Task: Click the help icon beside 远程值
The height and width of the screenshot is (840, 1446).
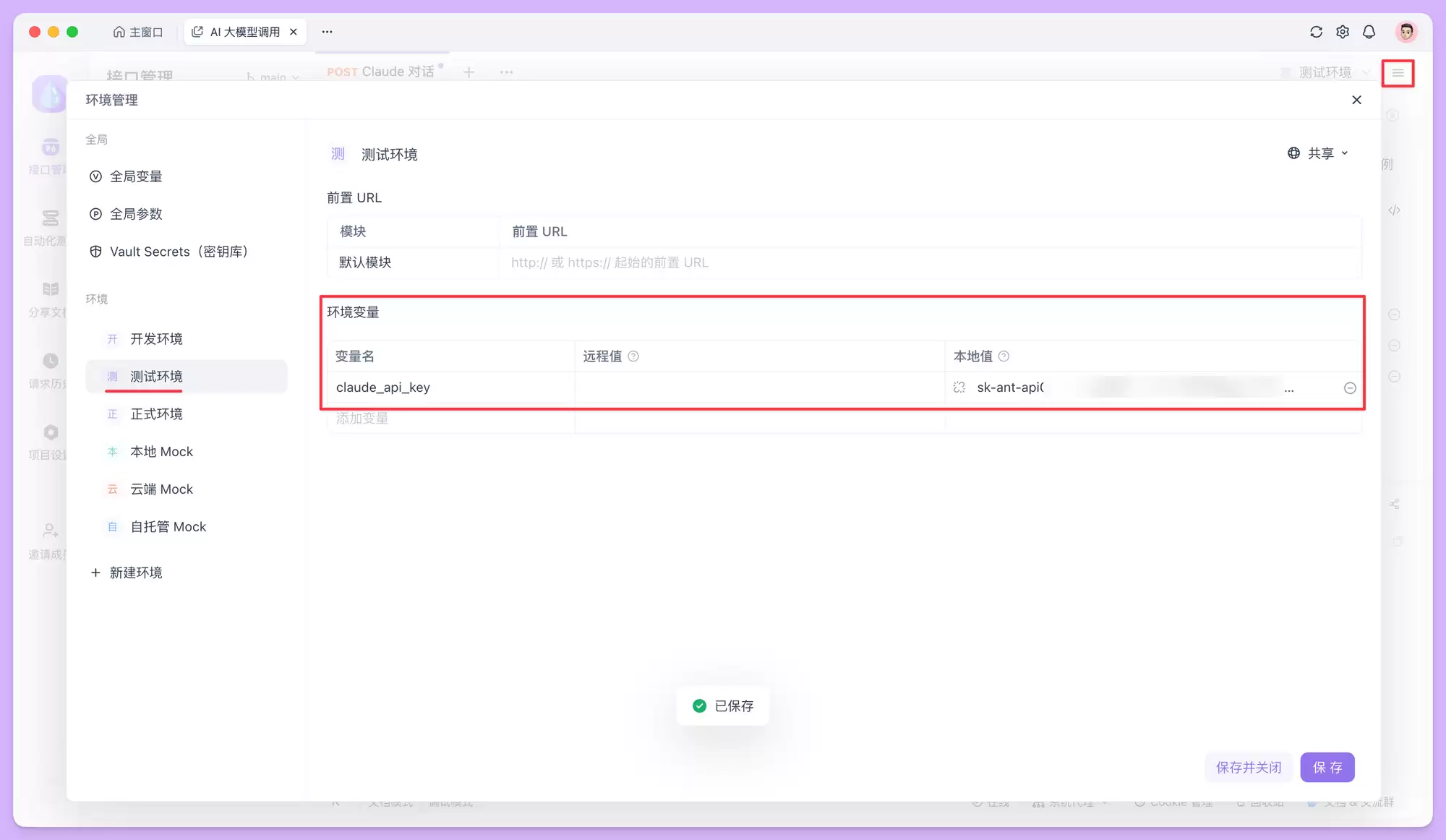Action: 633,356
